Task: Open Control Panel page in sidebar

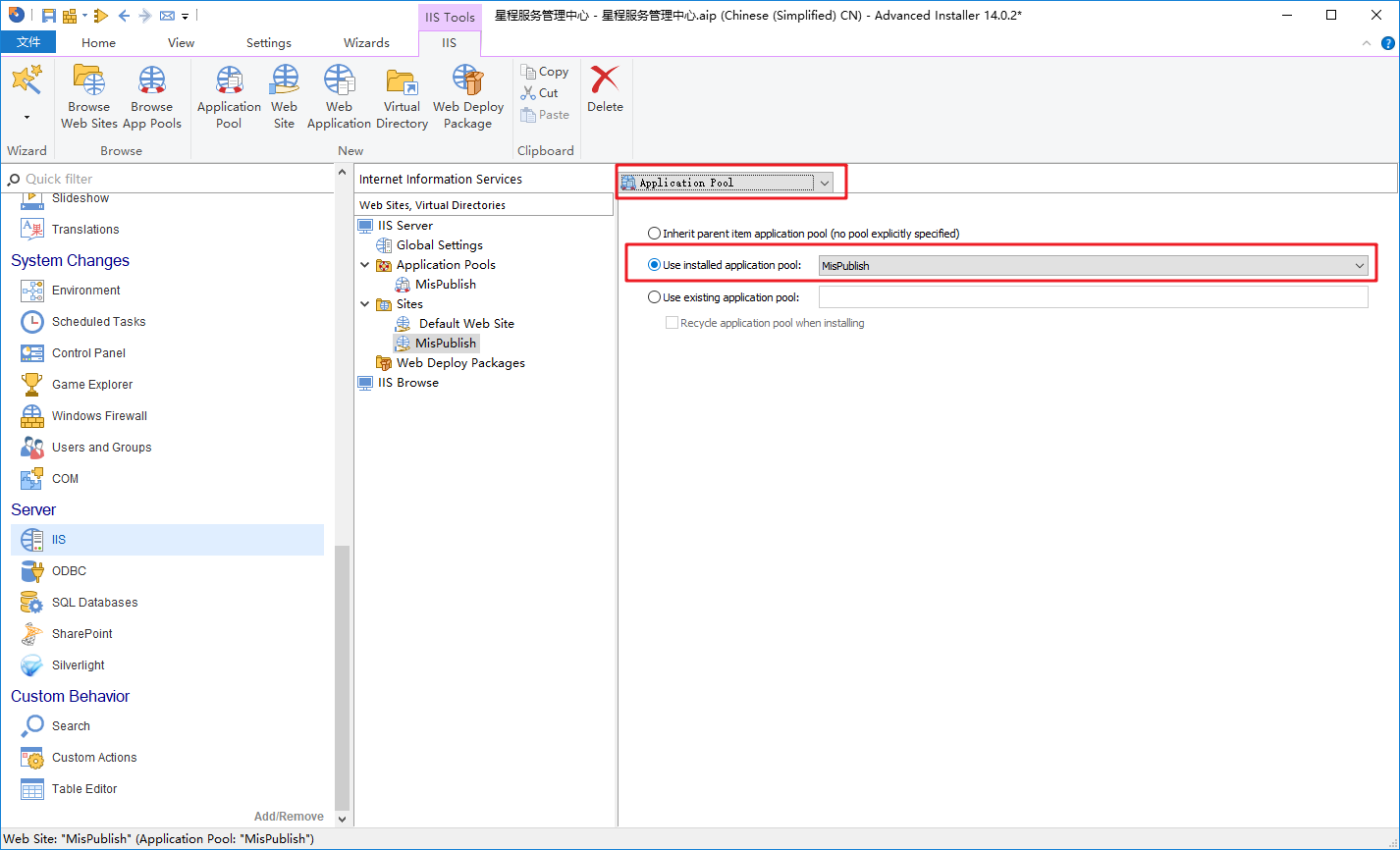Action: click(x=88, y=353)
